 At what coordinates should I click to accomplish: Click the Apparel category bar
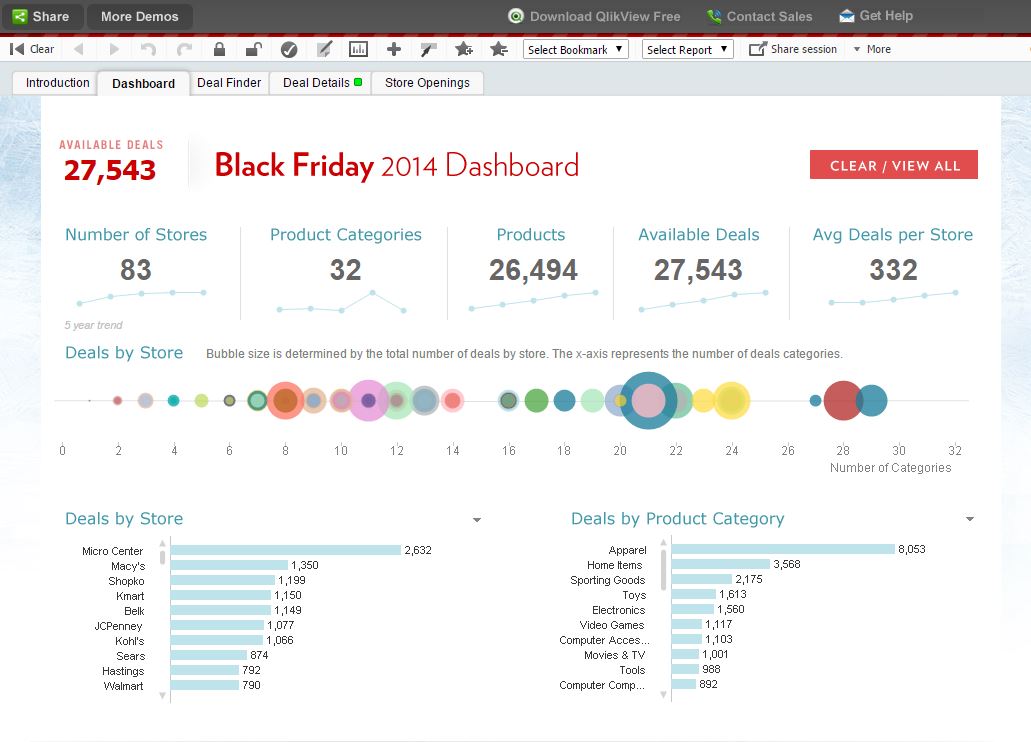pos(783,549)
